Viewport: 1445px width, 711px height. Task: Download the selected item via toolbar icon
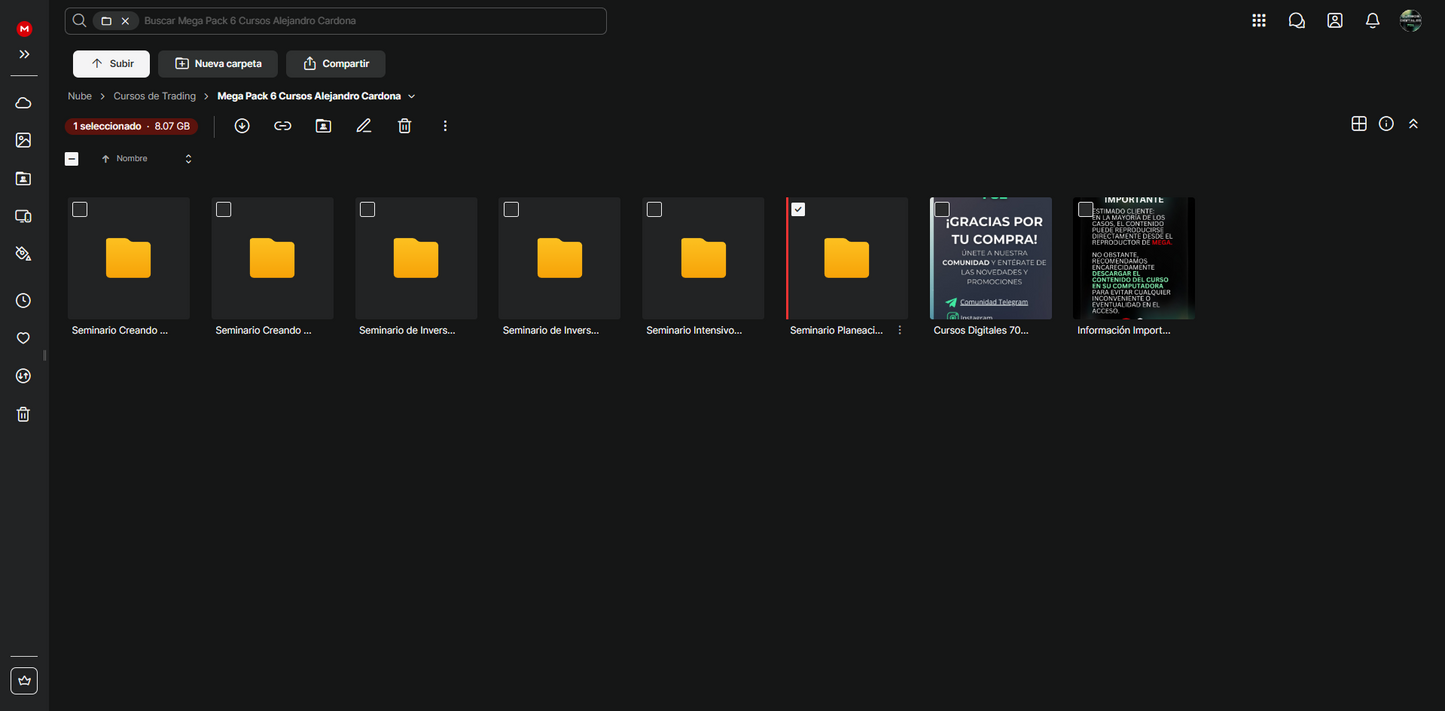tap(242, 126)
